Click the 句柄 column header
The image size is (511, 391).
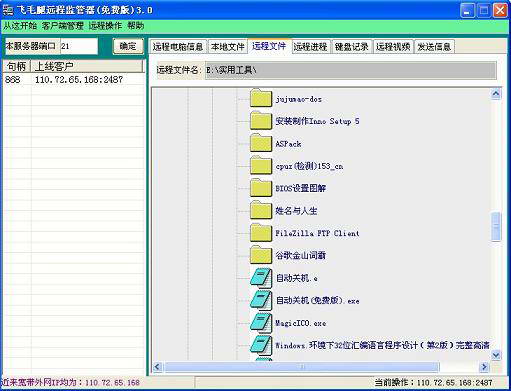pyautogui.click(x=17, y=66)
